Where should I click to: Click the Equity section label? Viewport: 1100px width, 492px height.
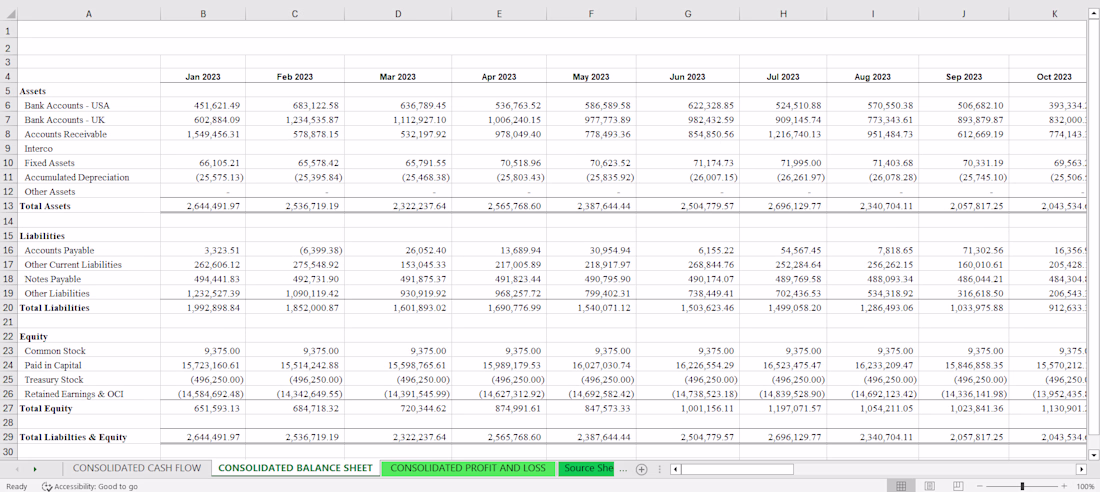point(33,337)
